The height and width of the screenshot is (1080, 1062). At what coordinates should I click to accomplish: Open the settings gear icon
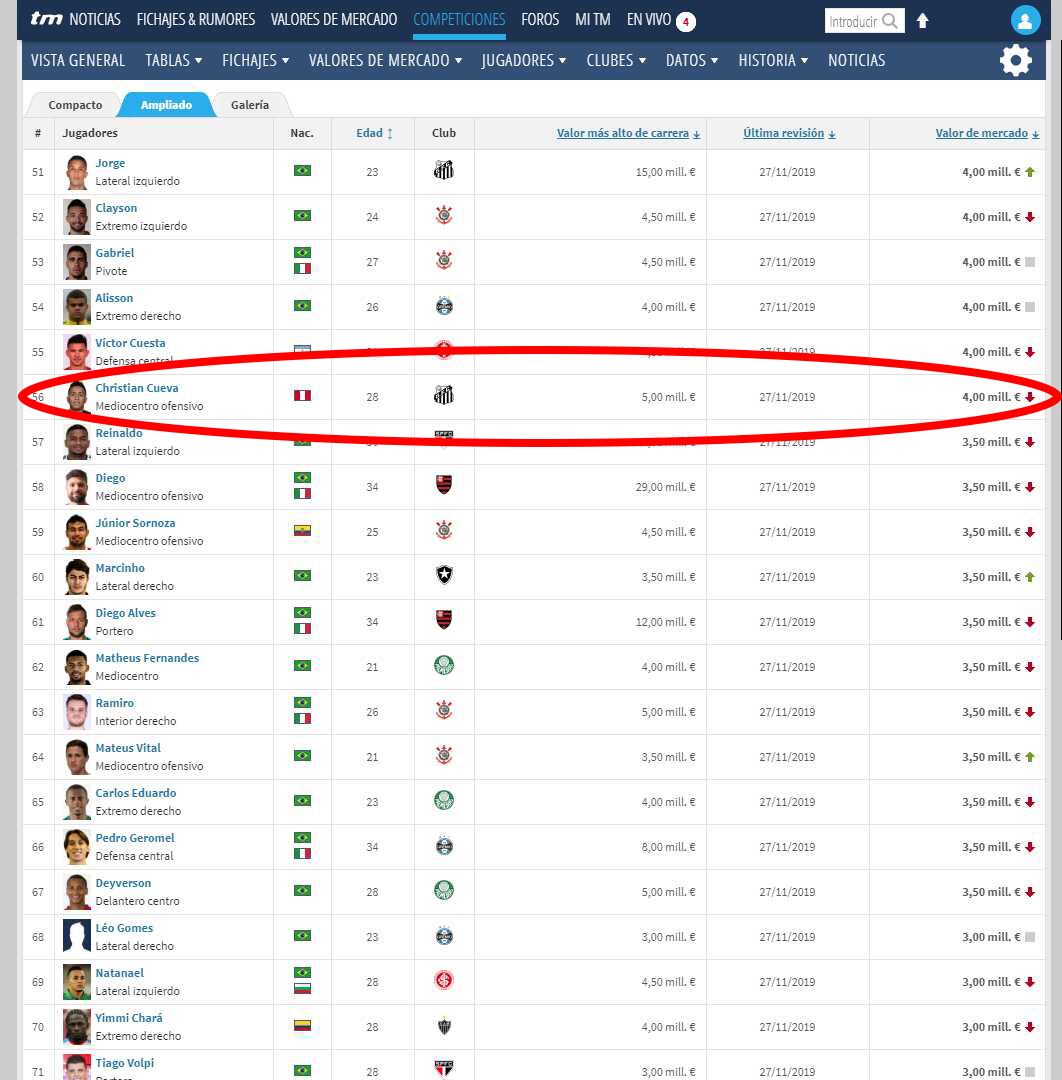pyautogui.click(x=1015, y=61)
